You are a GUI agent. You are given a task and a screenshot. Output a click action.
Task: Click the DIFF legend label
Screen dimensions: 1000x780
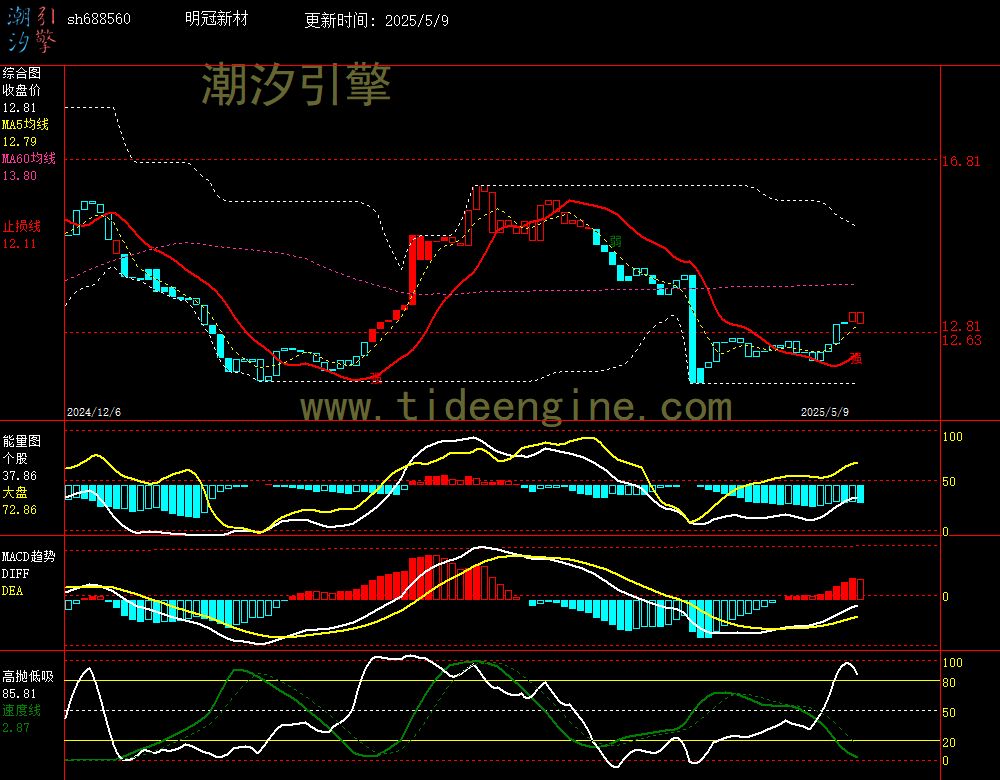click(15, 573)
